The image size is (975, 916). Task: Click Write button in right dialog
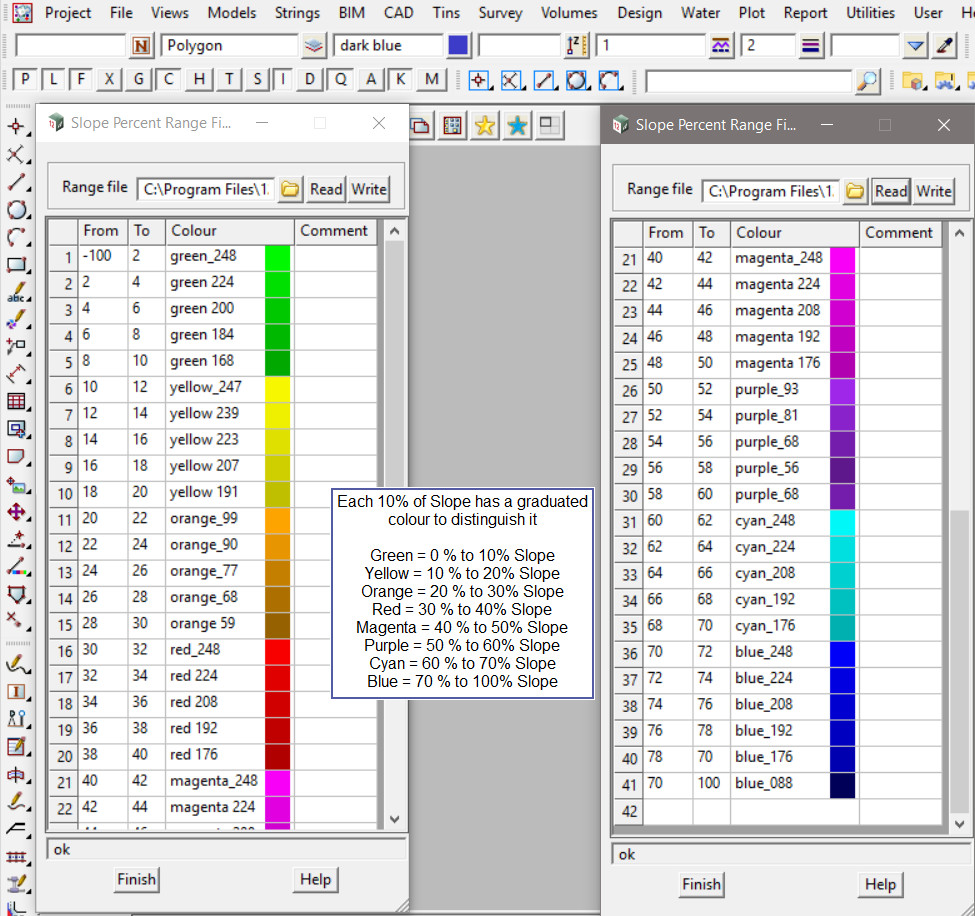click(933, 191)
